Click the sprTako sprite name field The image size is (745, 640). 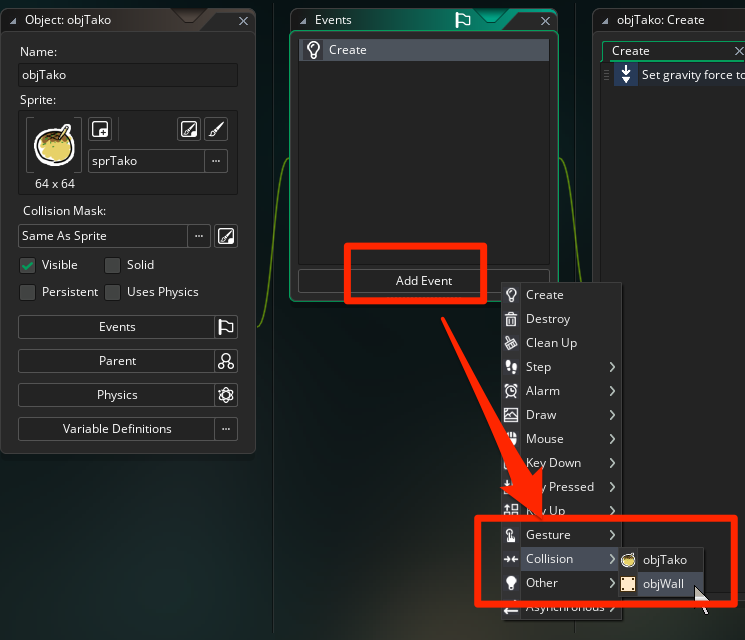146,161
